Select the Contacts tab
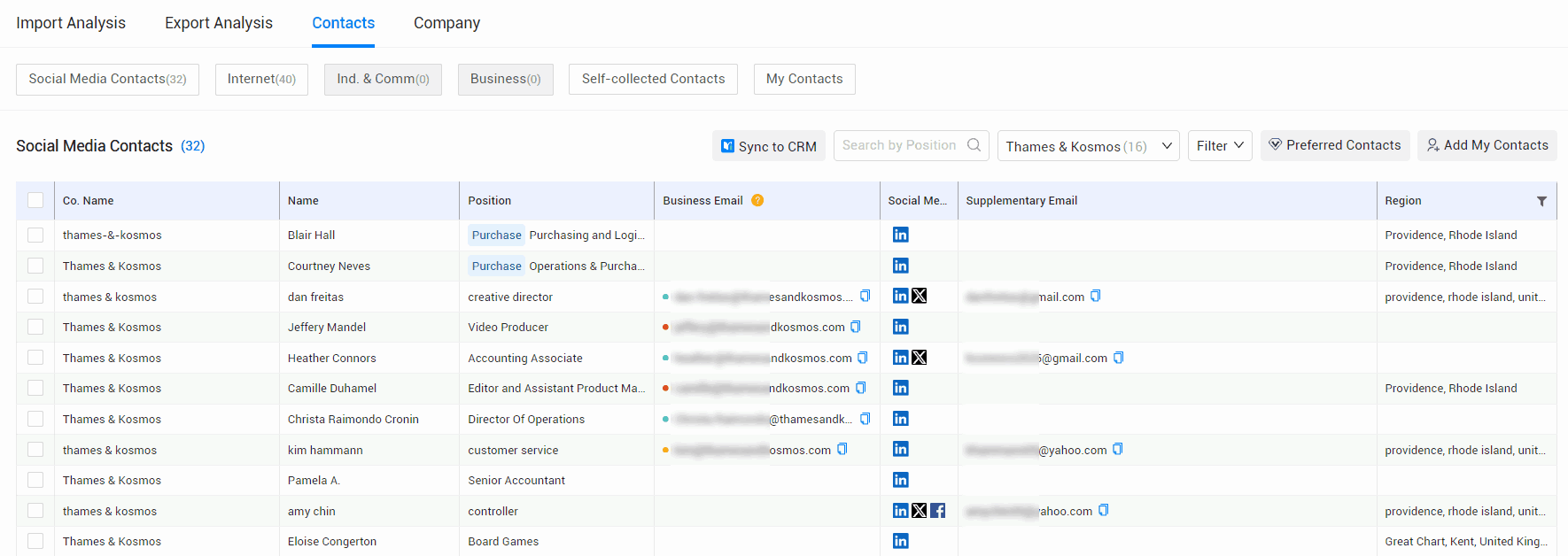Image resolution: width=1568 pixels, height=556 pixels. (x=343, y=23)
